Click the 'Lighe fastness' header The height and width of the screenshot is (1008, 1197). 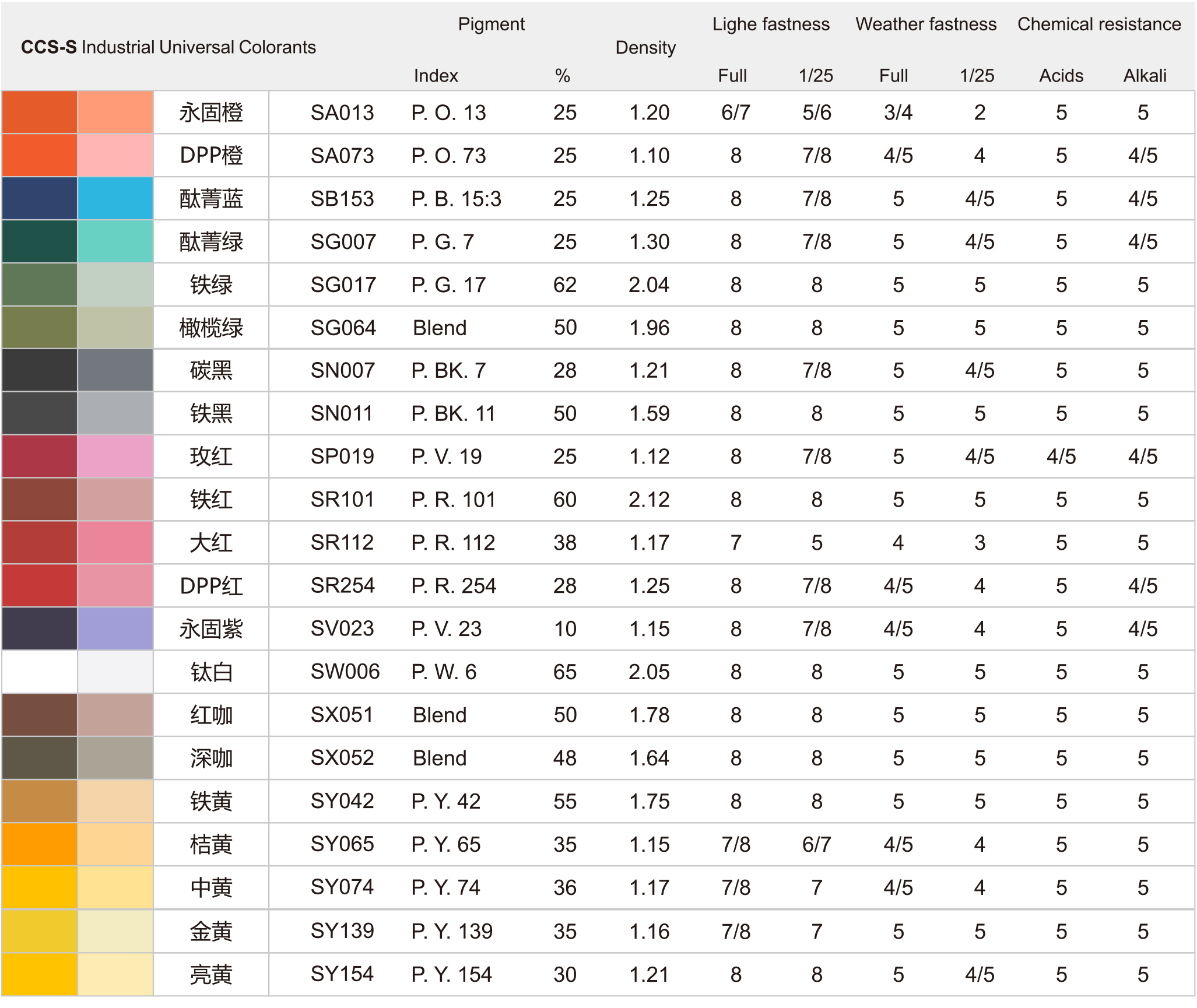(x=771, y=24)
